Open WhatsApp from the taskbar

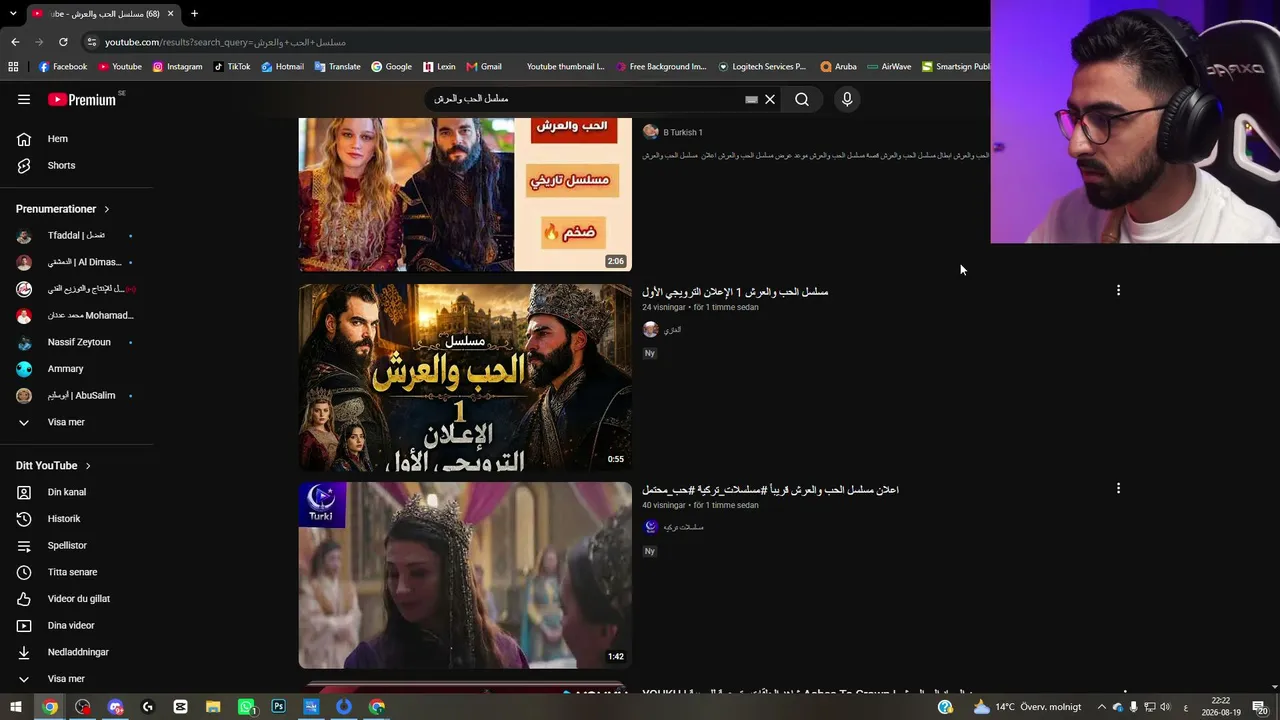tap(246, 707)
